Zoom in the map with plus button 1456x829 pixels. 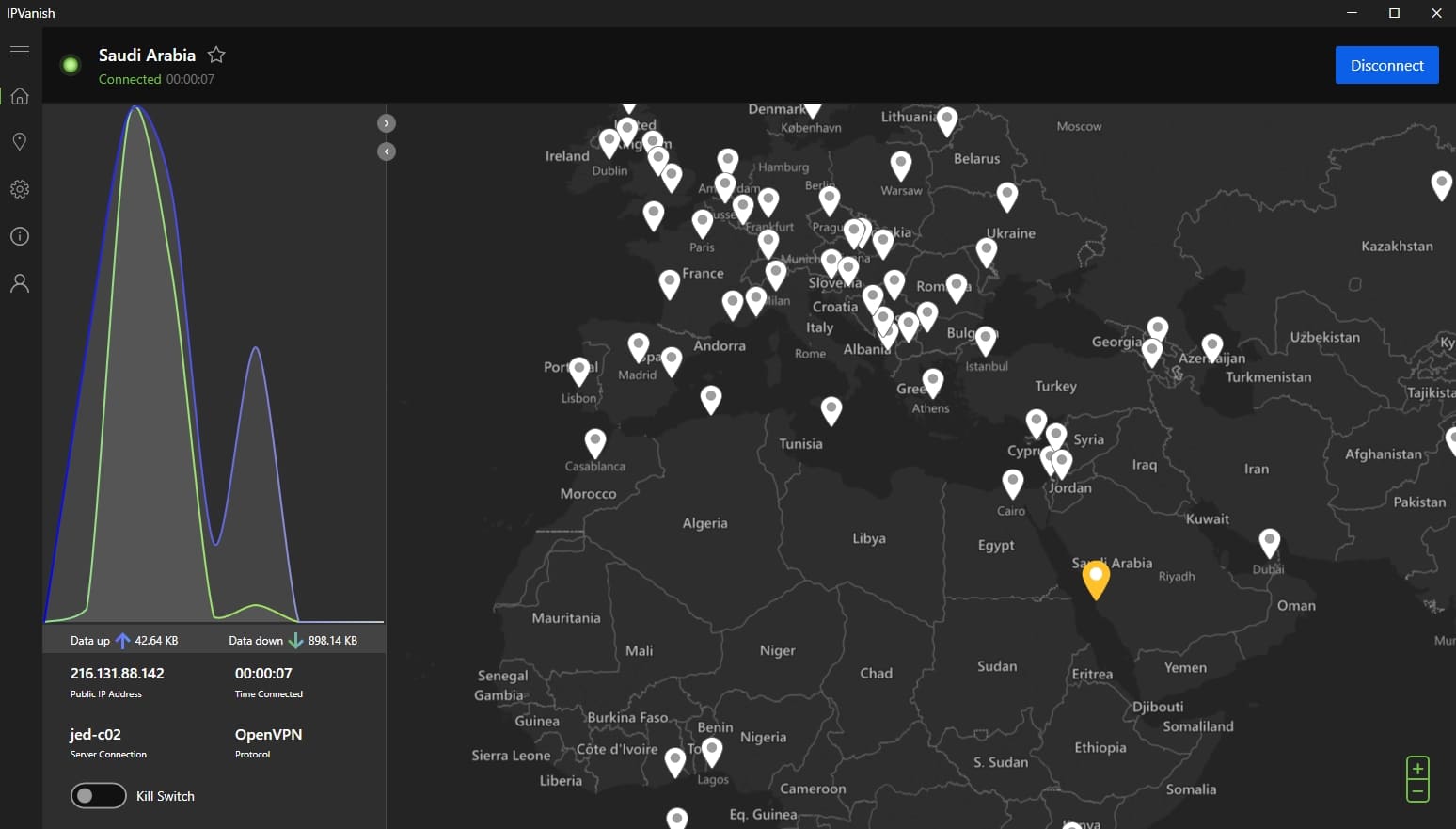click(x=1417, y=769)
